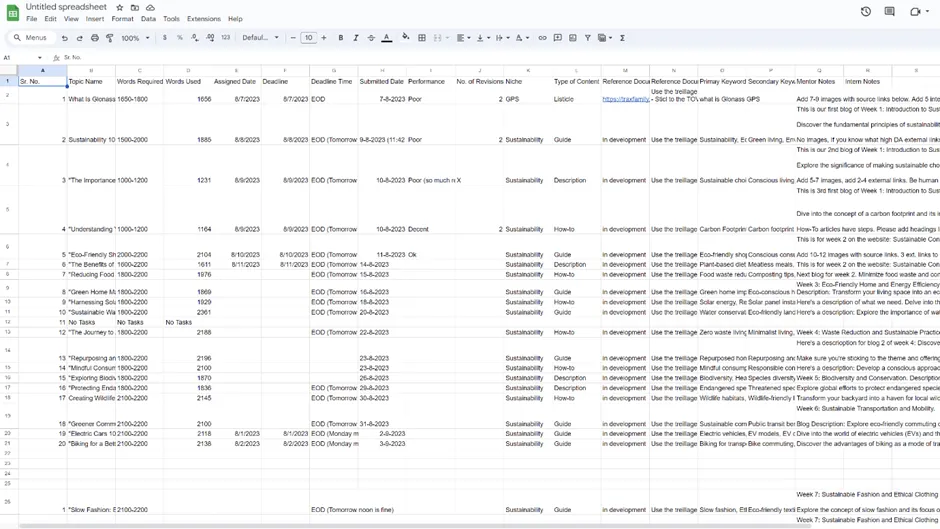This screenshot has height=529, width=940.
Task: Rename the Untitled spreadsheet title
Action: [66, 7]
